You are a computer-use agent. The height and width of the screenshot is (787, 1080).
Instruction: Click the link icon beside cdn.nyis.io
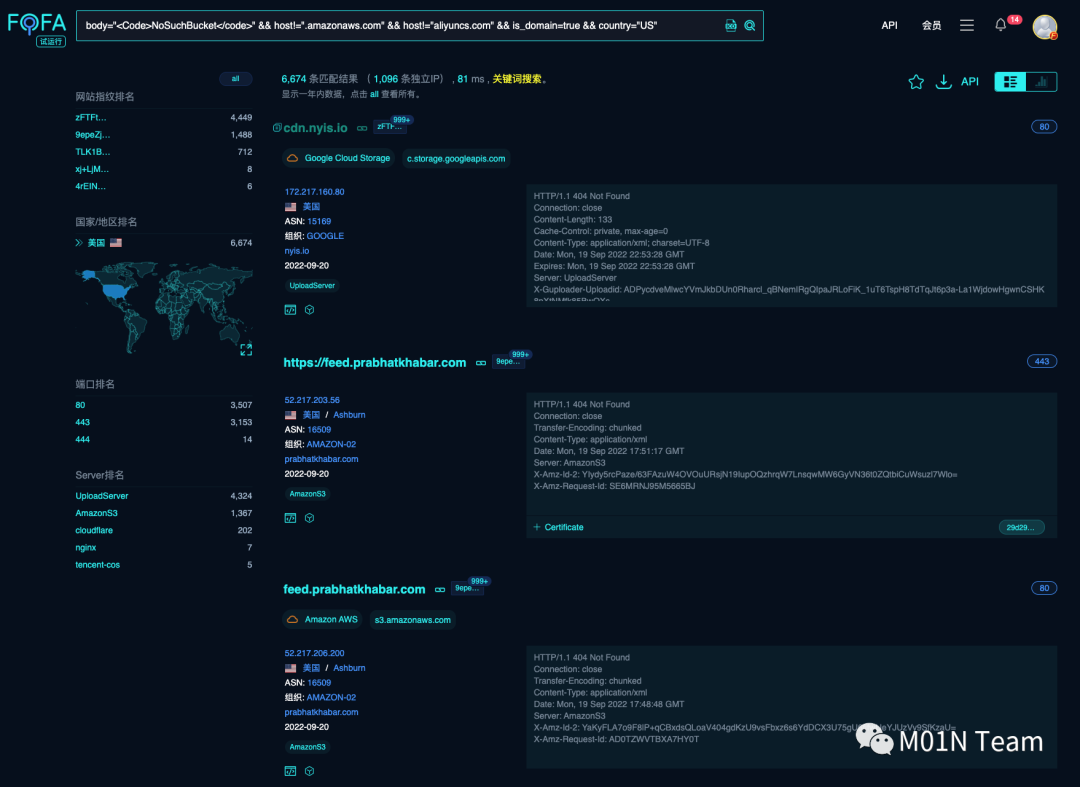pos(362,129)
